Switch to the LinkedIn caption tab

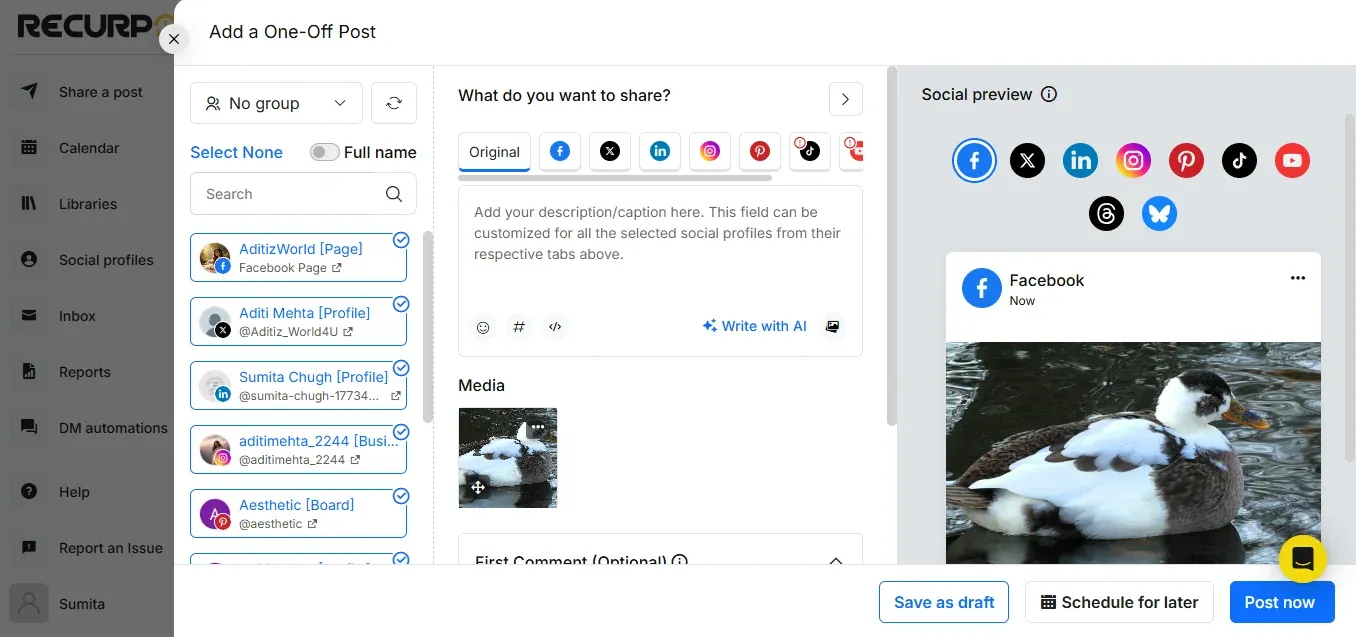[660, 151]
